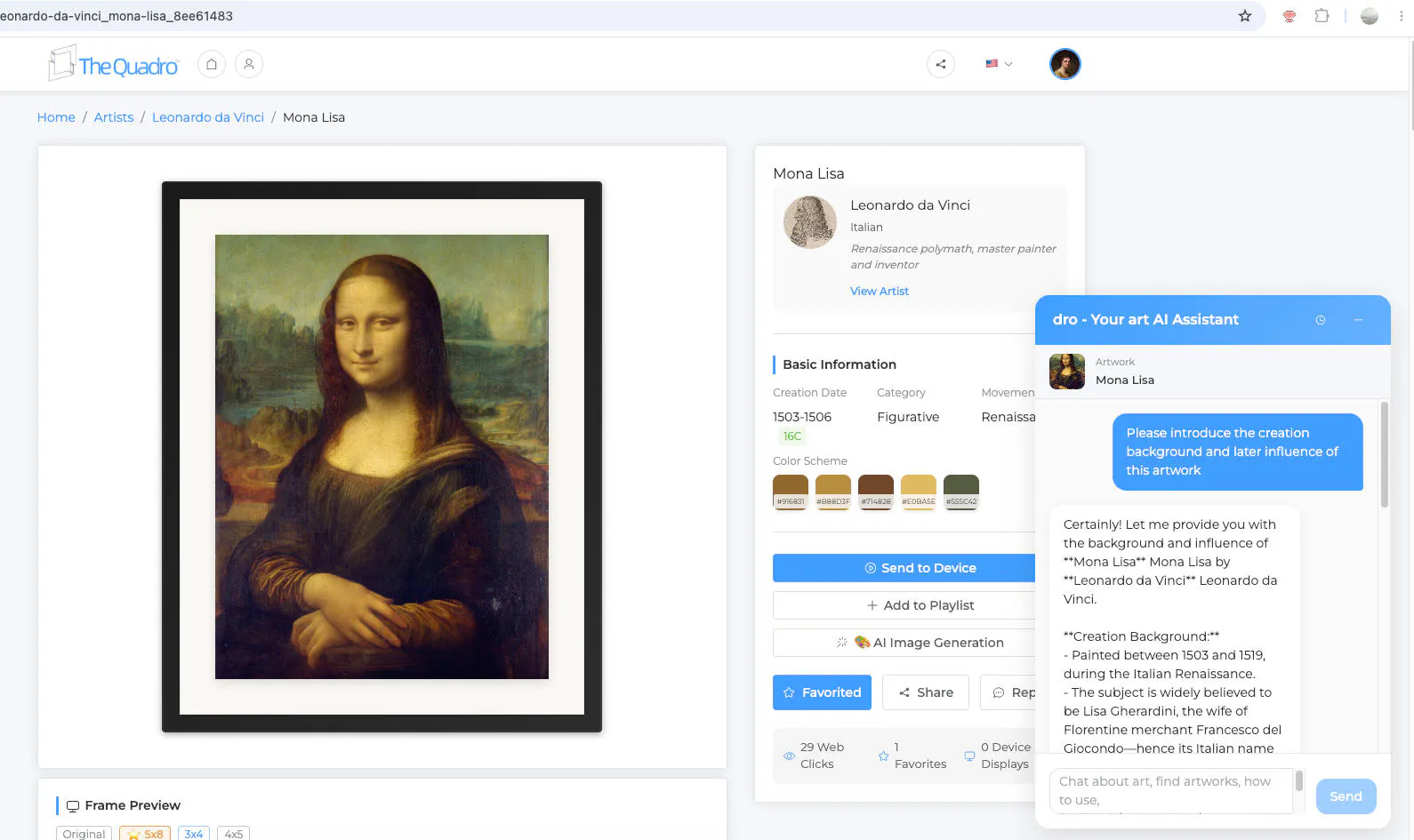The height and width of the screenshot is (840, 1414).
Task: Click the eye icon beside Web Clicks
Action: click(789, 756)
